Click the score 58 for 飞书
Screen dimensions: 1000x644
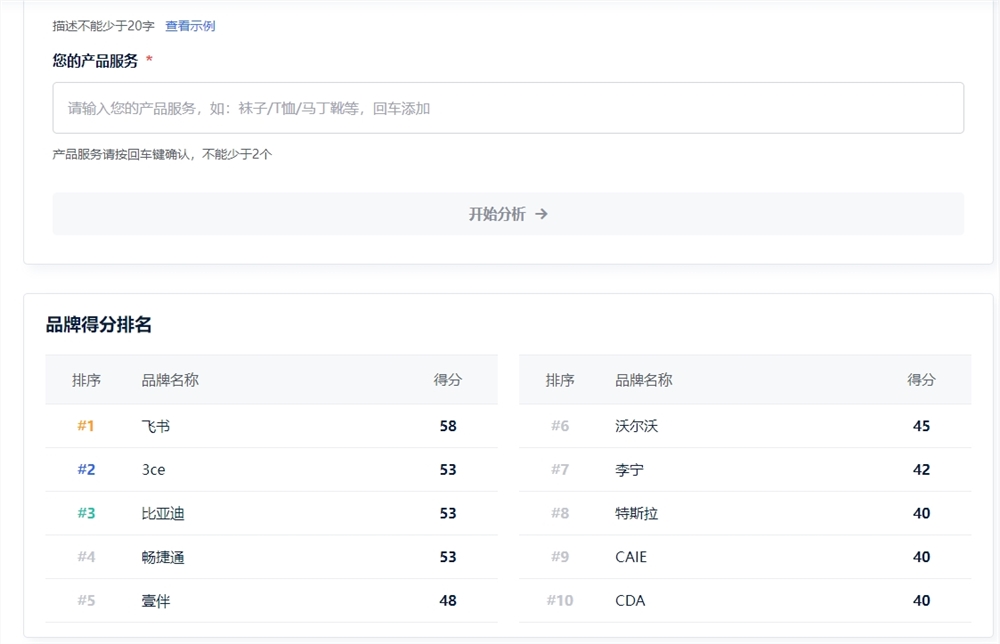(447, 425)
